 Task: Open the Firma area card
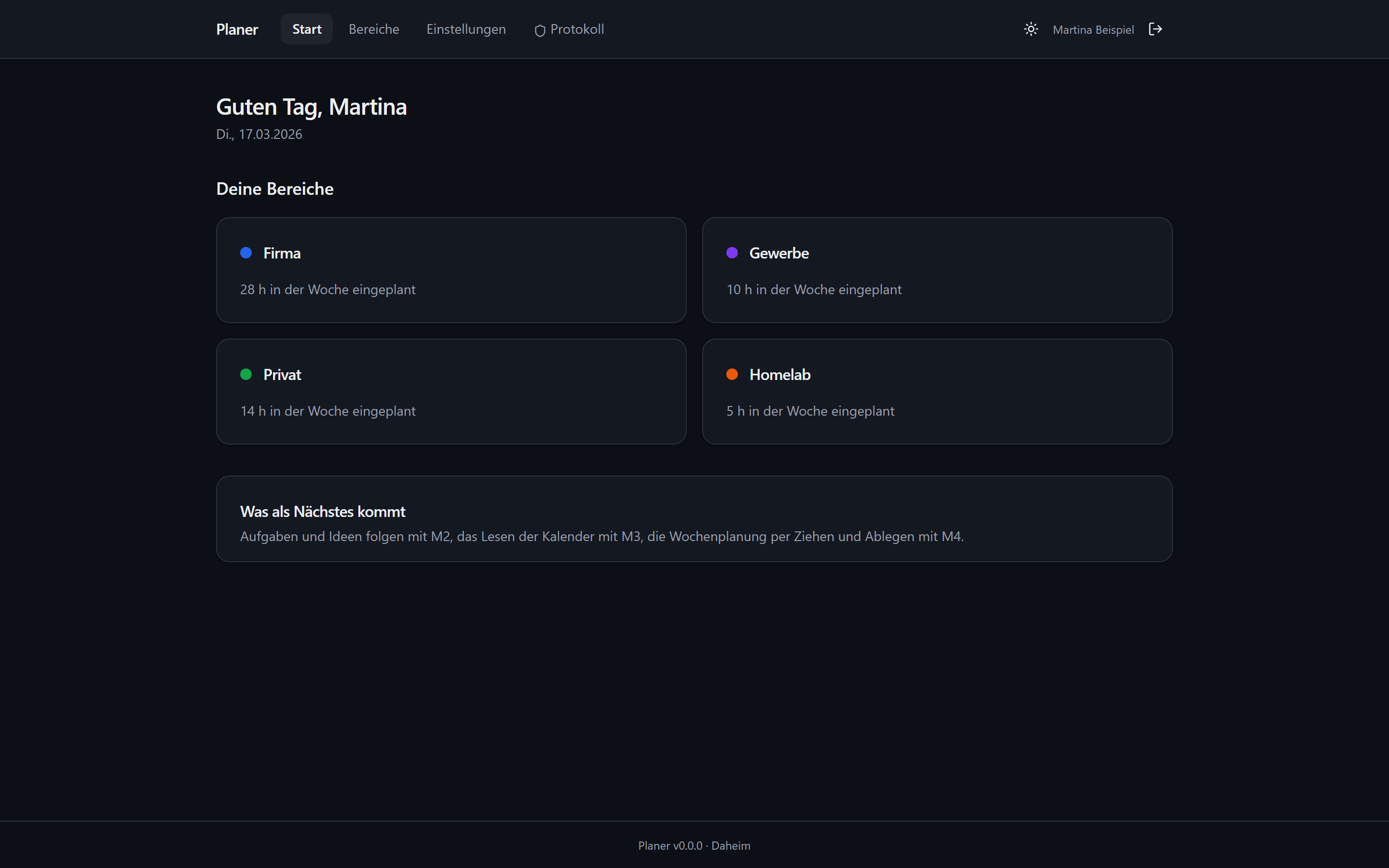[451, 270]
